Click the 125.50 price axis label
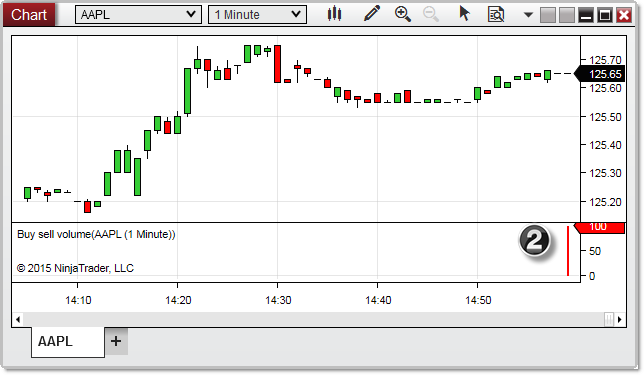The image size is (644, 375). pyautogui.click(x=605, y=117)
